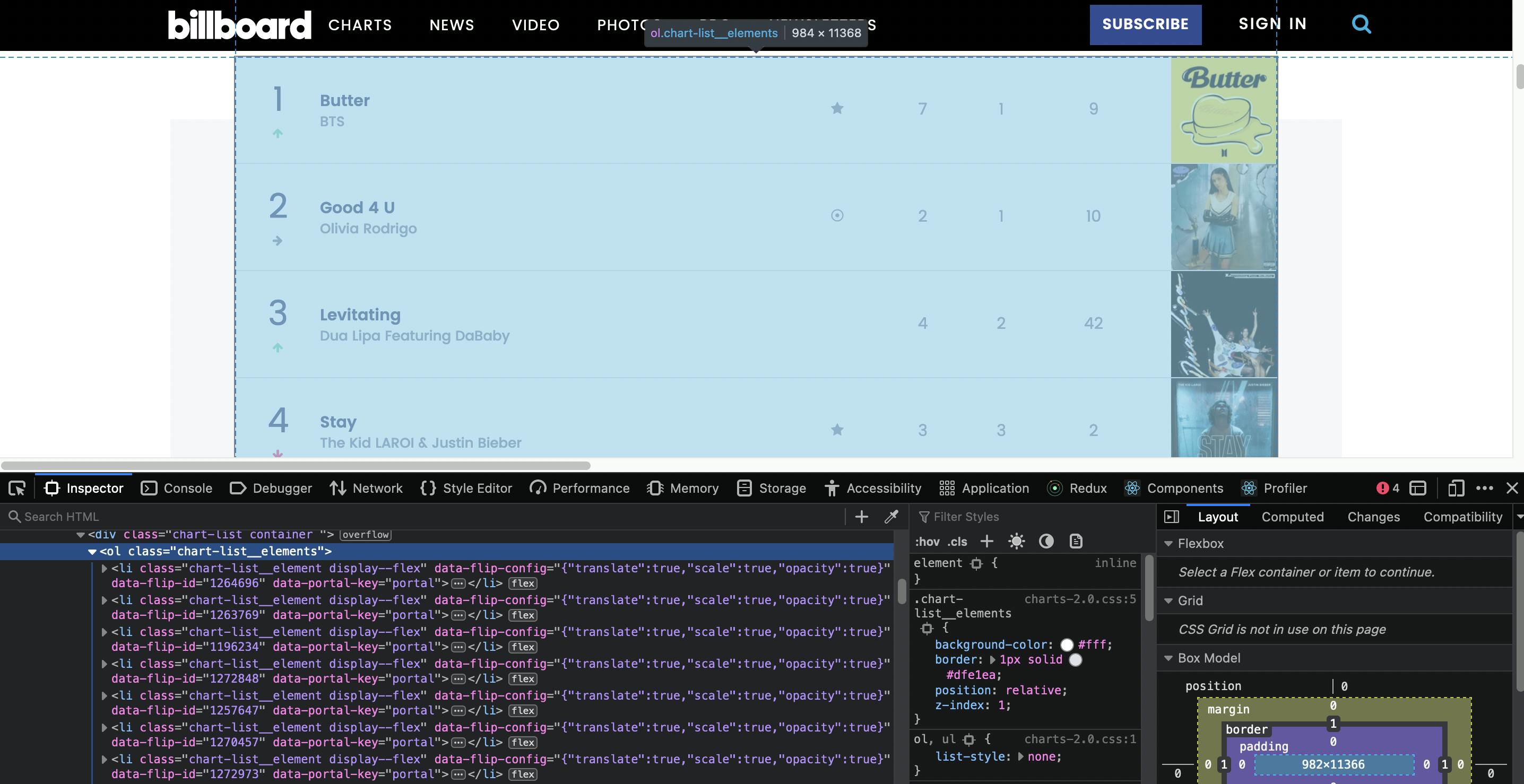Click the red error count badge

pyautogui.click(x=1387, y=489)
